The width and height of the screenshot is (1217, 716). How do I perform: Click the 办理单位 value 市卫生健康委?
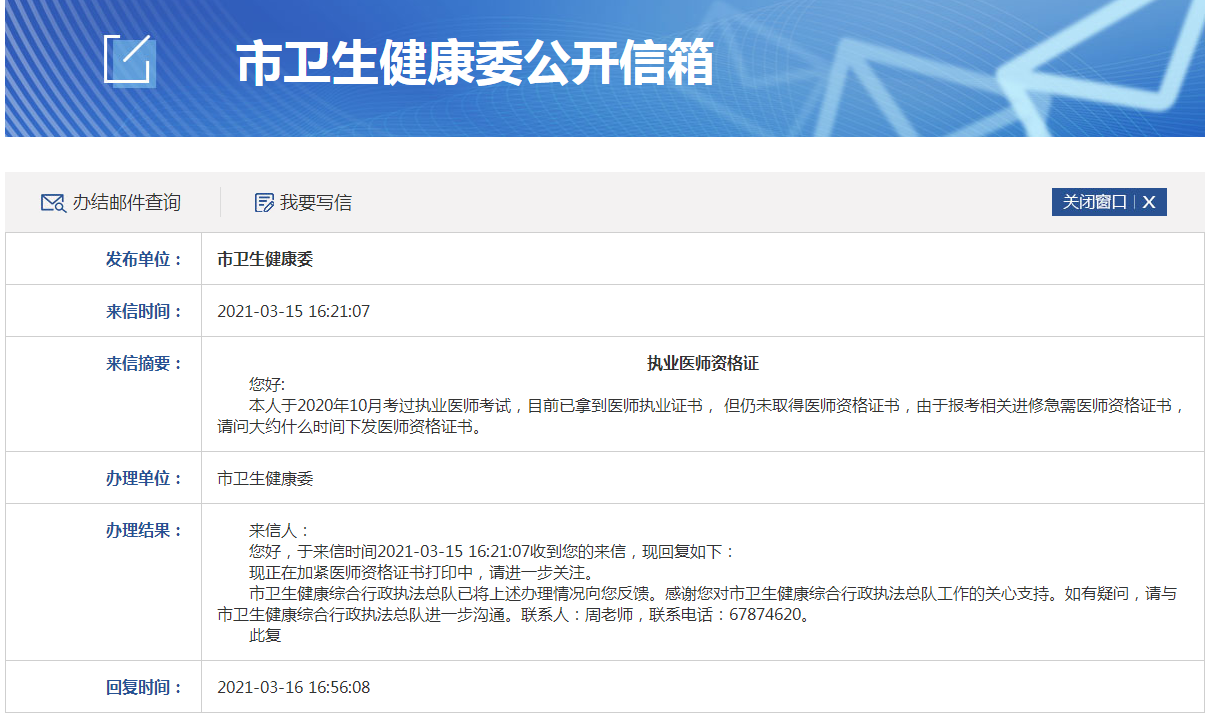(265, 478)
